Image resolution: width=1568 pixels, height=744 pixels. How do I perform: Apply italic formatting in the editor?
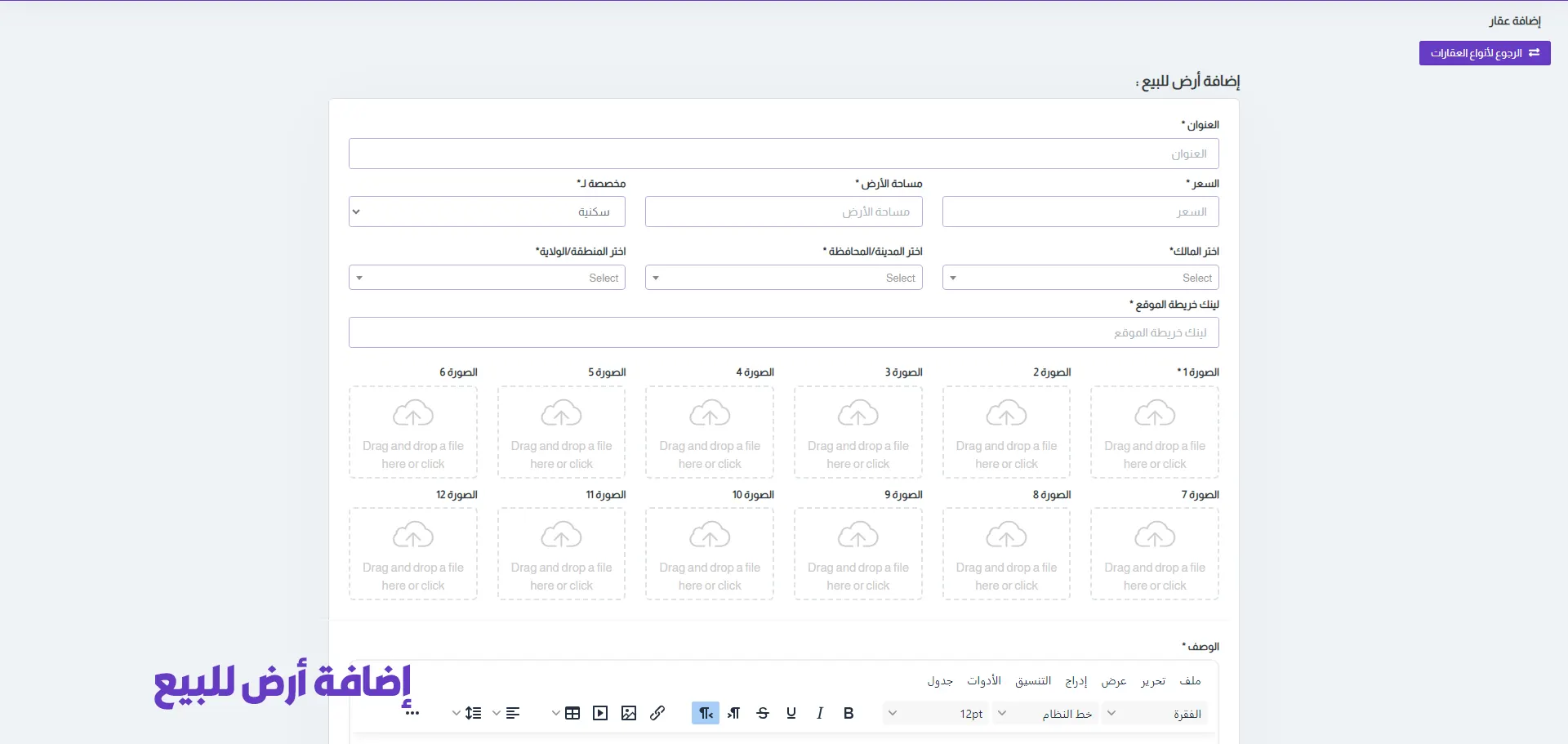point(819,713)
